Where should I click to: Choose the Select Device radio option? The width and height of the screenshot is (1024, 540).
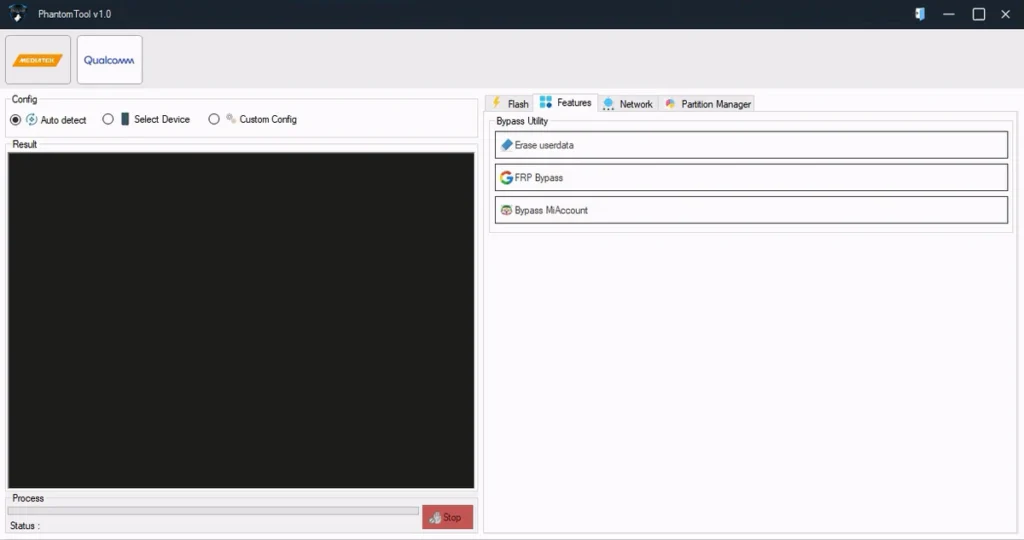pyautogui.click(x=108, y=120)
